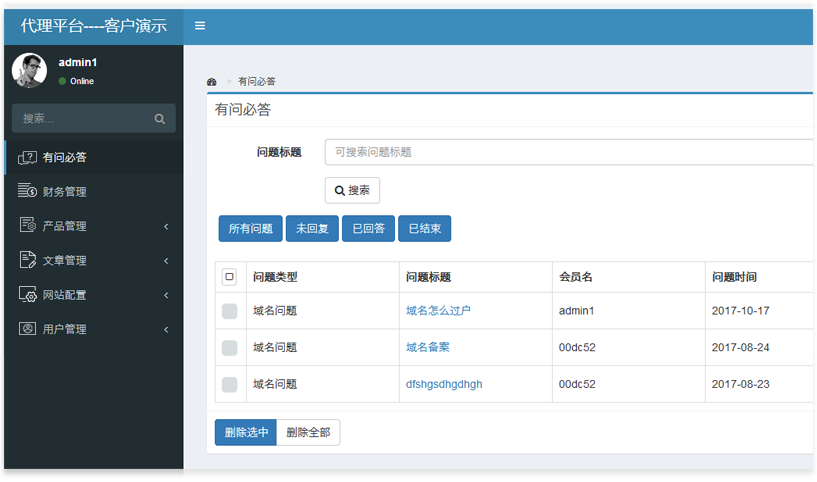
Task: Click the hamburger sidebar toggle icon
Action: (x=200, y=26)
